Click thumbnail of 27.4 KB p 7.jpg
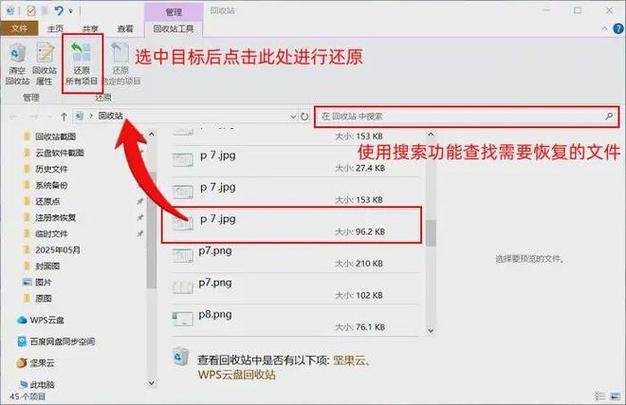The image size is (626, 405). point(182,159)
